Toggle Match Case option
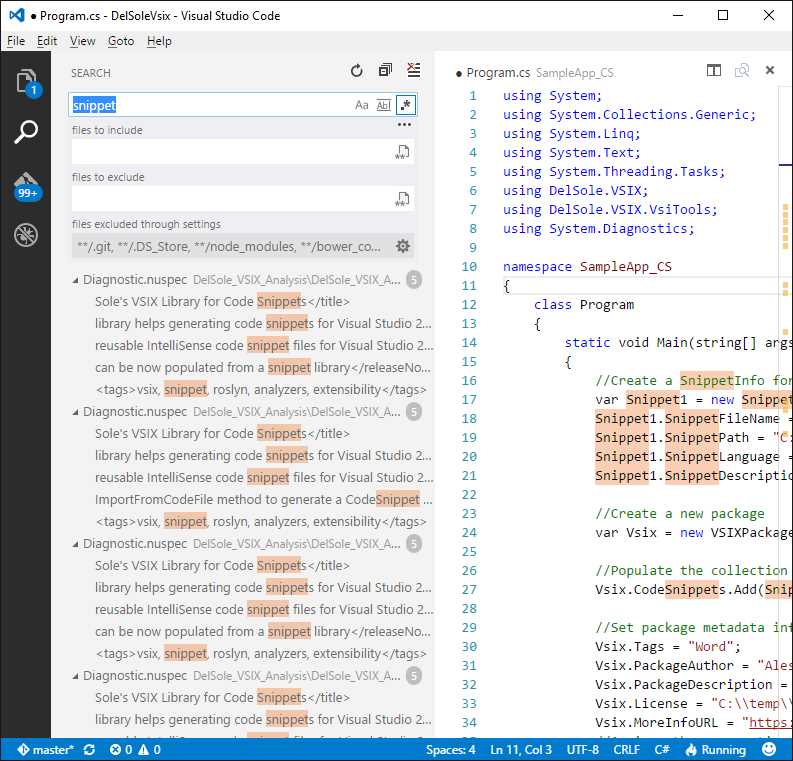The width and height of the screenshot is (793, 761). 362,105
